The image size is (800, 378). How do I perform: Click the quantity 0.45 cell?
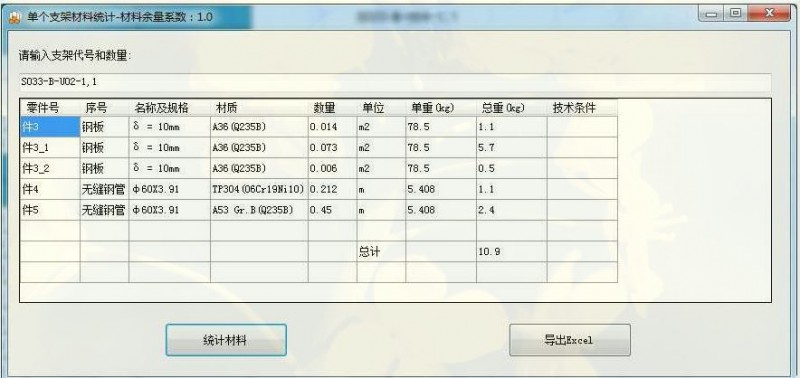[332, 210]
